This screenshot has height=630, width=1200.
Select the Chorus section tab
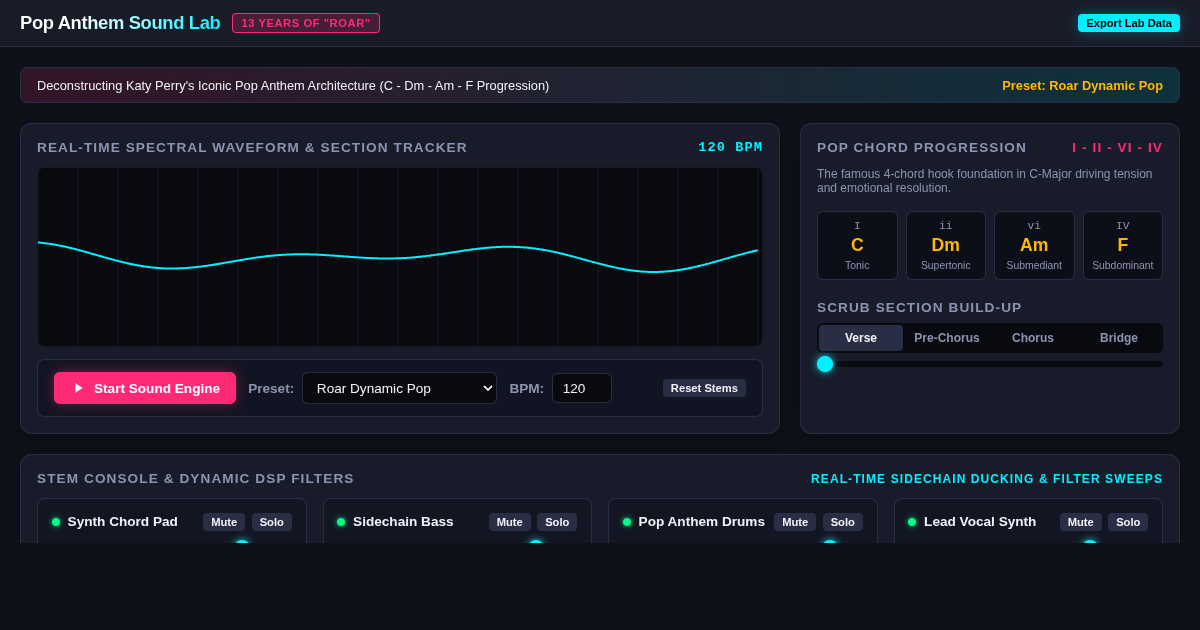point(1033,338)
